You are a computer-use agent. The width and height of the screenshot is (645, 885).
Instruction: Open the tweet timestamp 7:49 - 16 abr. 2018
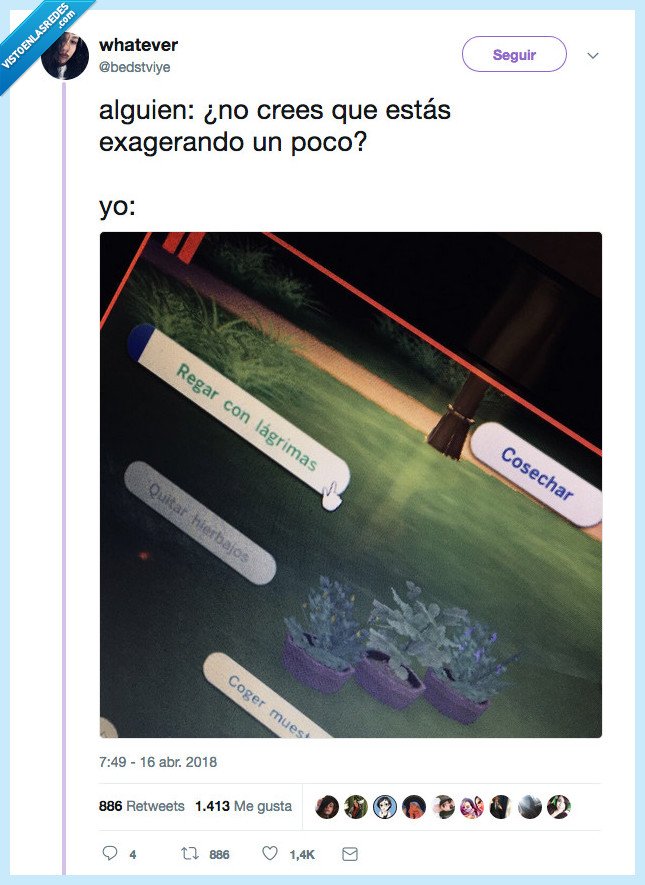tap(158, 762)
